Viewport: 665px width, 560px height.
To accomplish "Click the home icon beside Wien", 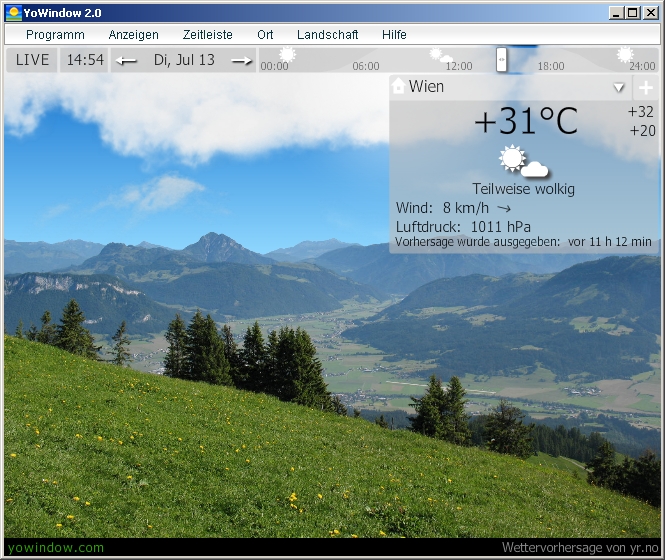I will (398, 86).
